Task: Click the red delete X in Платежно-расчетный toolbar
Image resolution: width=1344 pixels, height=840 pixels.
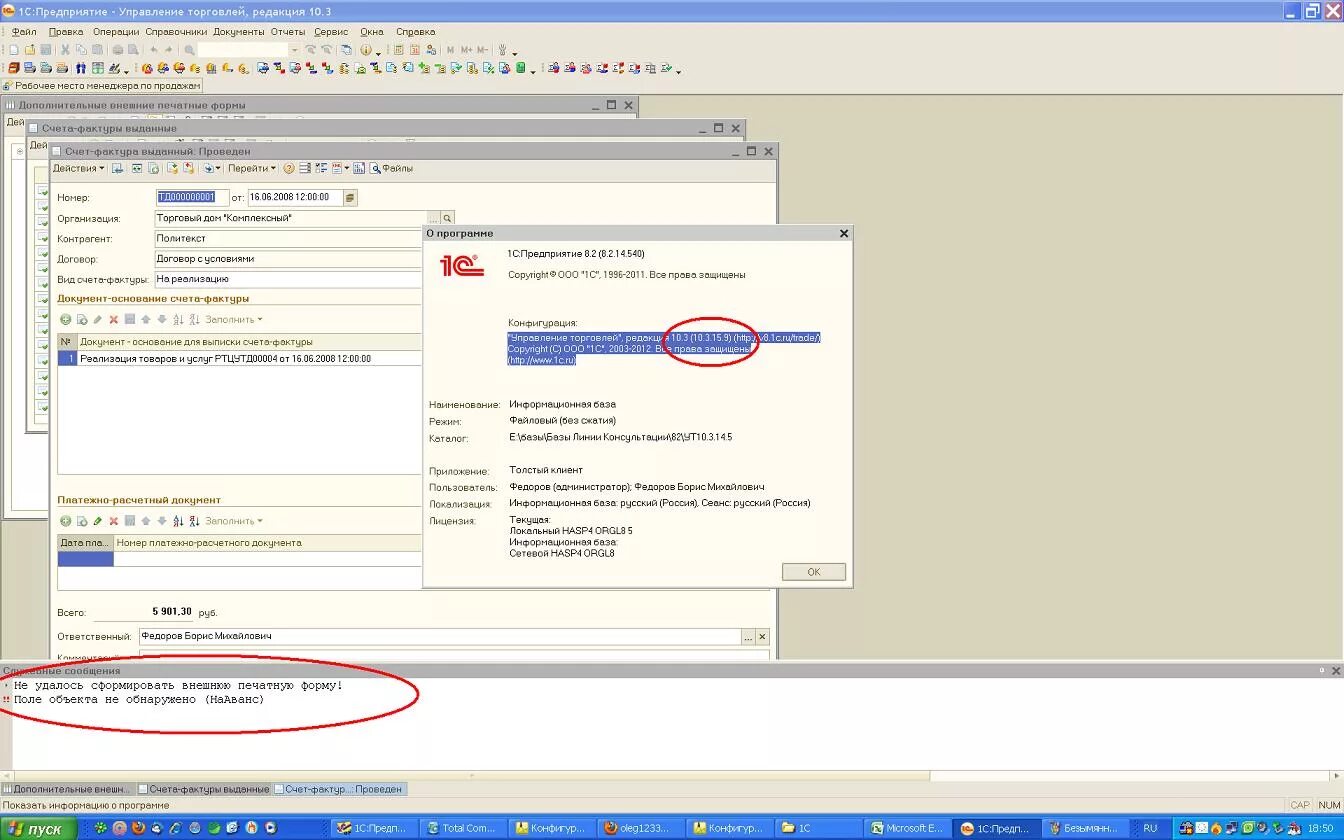Action: 113,521
